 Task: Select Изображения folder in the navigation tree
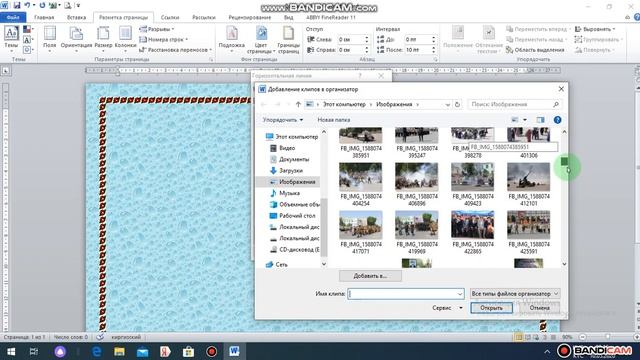click(292, 182)
